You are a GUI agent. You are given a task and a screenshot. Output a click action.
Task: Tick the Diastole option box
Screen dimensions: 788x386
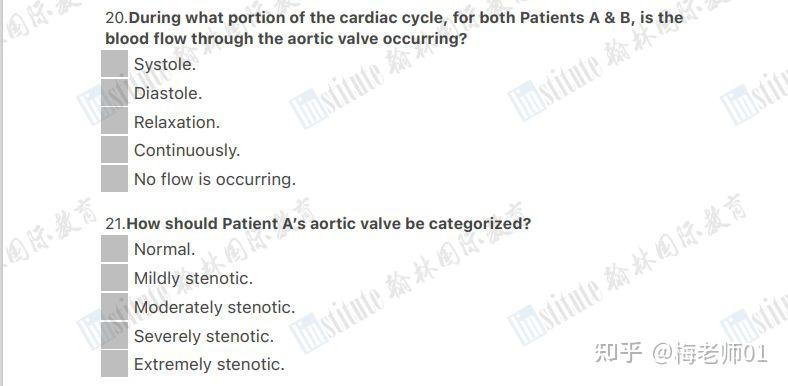[x=115, y=93]
